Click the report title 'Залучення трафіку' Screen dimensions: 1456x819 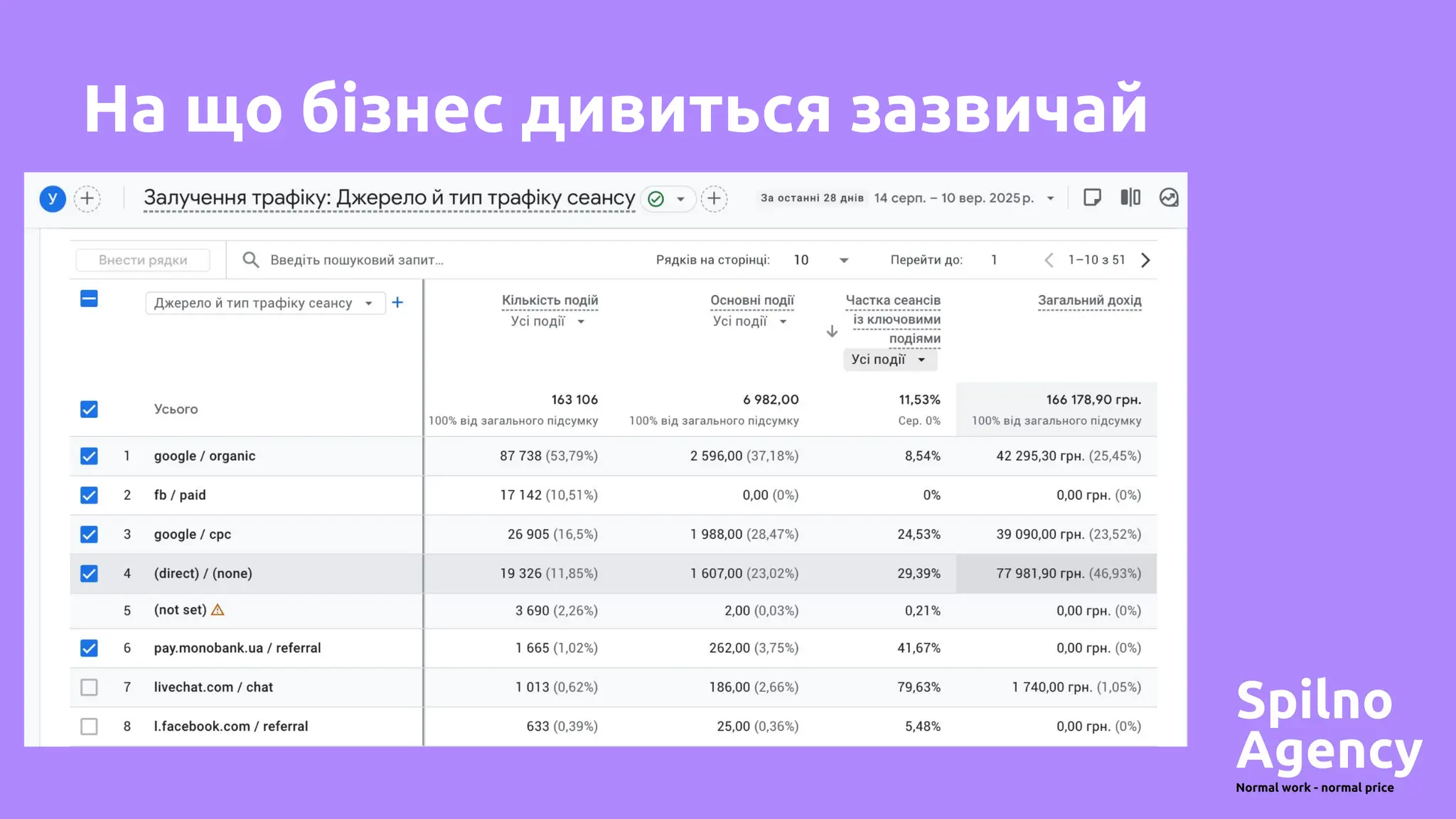tap(389, 198)
